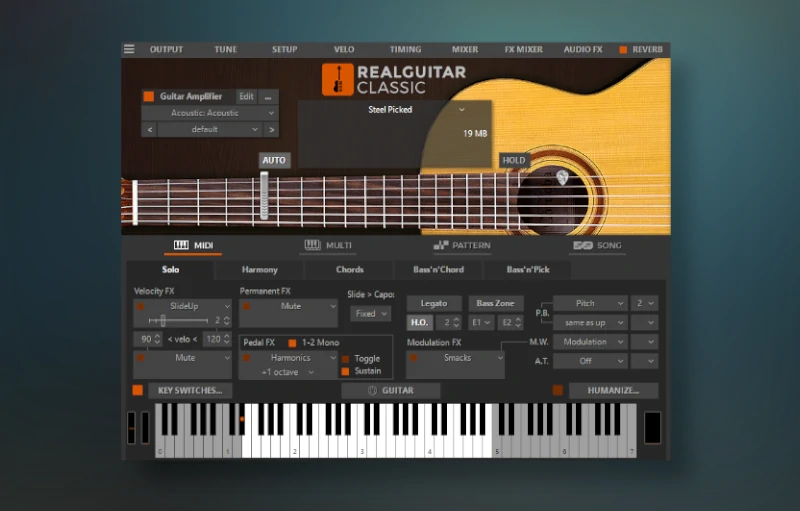This screenshot has height=511, width=800.
Task: Click the HOLD button
Action: [514, 160]
